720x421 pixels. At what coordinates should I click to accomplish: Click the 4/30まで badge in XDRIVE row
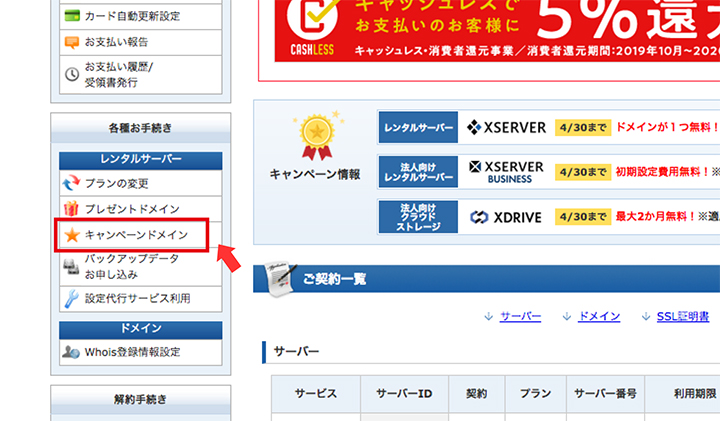(583, 216)
